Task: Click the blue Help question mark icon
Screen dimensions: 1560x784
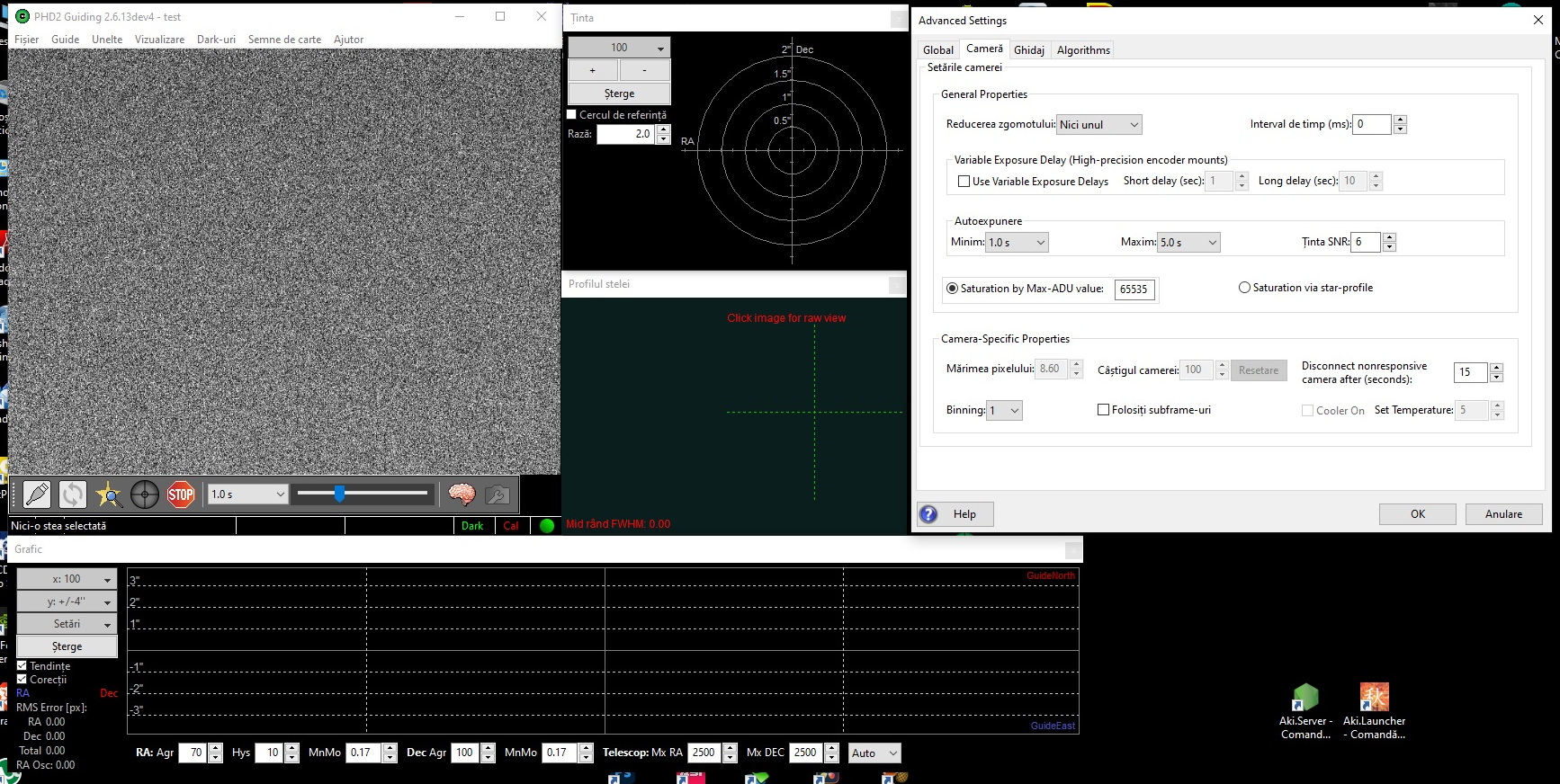Action: [x=929, y=514]
